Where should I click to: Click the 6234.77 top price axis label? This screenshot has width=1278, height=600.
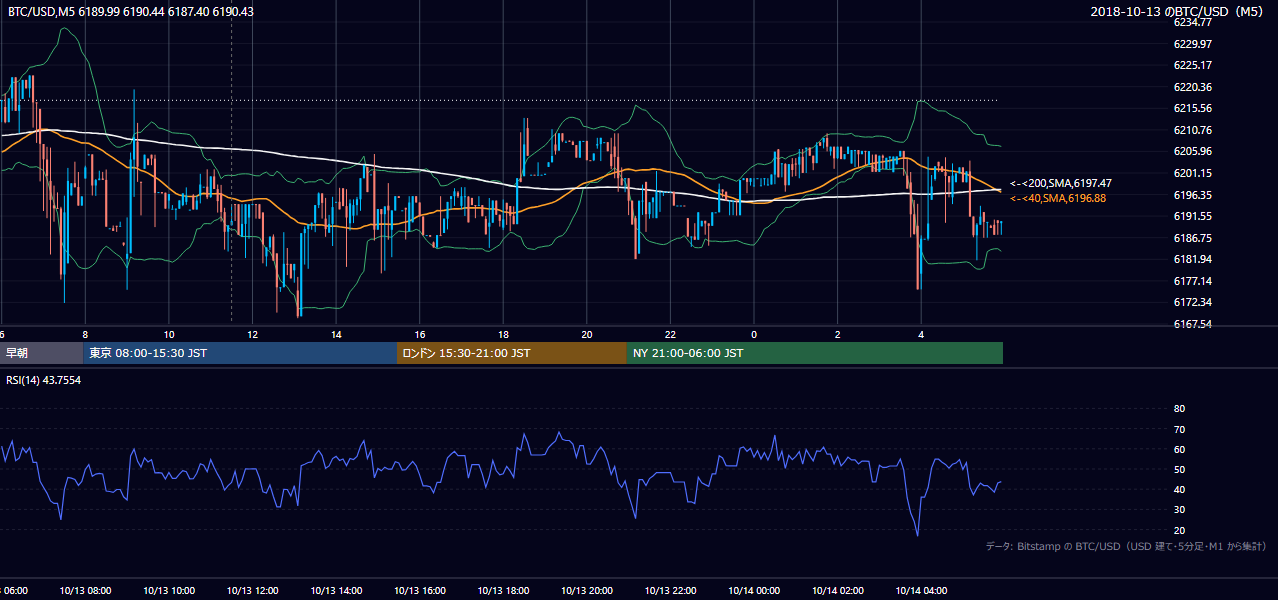point(1193,22)
